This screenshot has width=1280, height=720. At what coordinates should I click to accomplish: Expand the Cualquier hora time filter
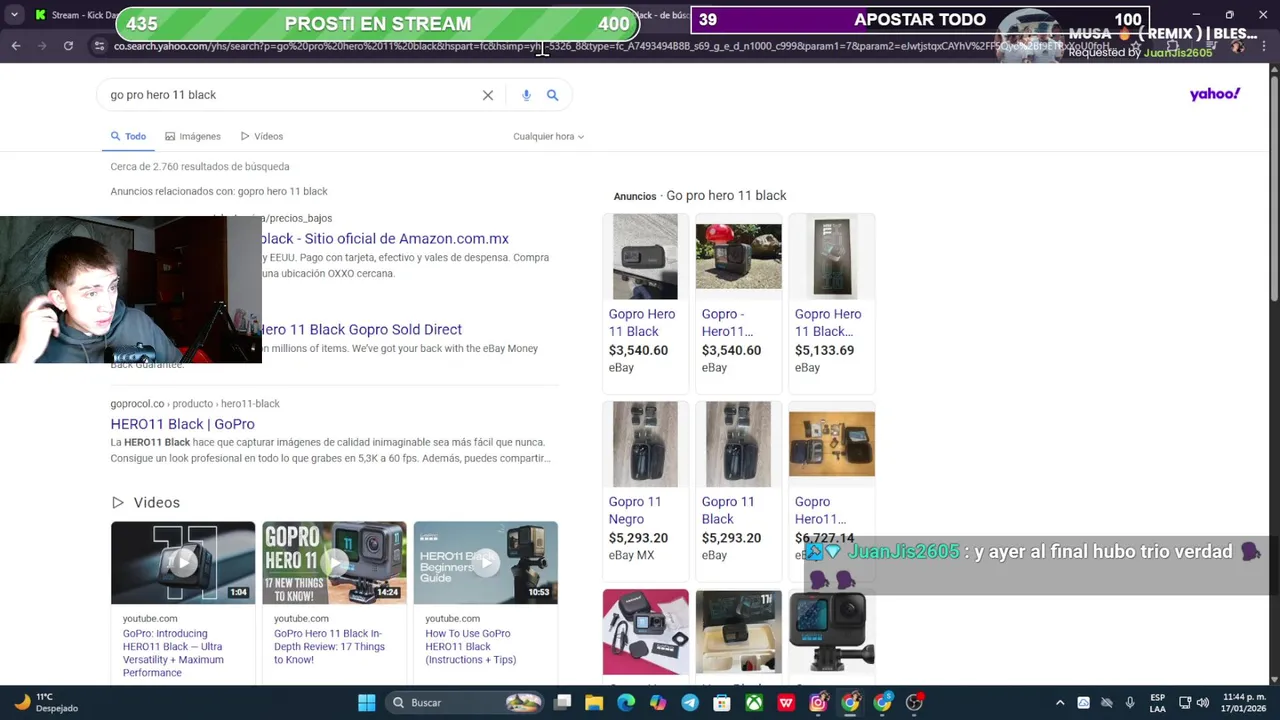click(x=548, y=136)
